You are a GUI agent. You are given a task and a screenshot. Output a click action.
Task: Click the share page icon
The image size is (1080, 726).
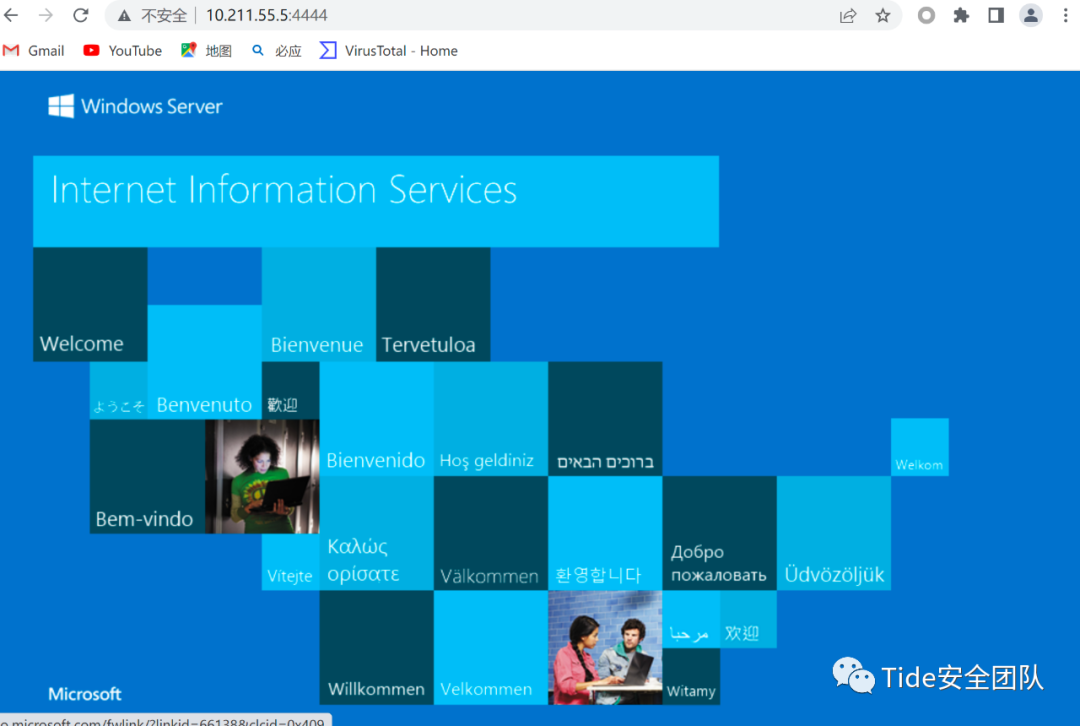click(848, 15)
